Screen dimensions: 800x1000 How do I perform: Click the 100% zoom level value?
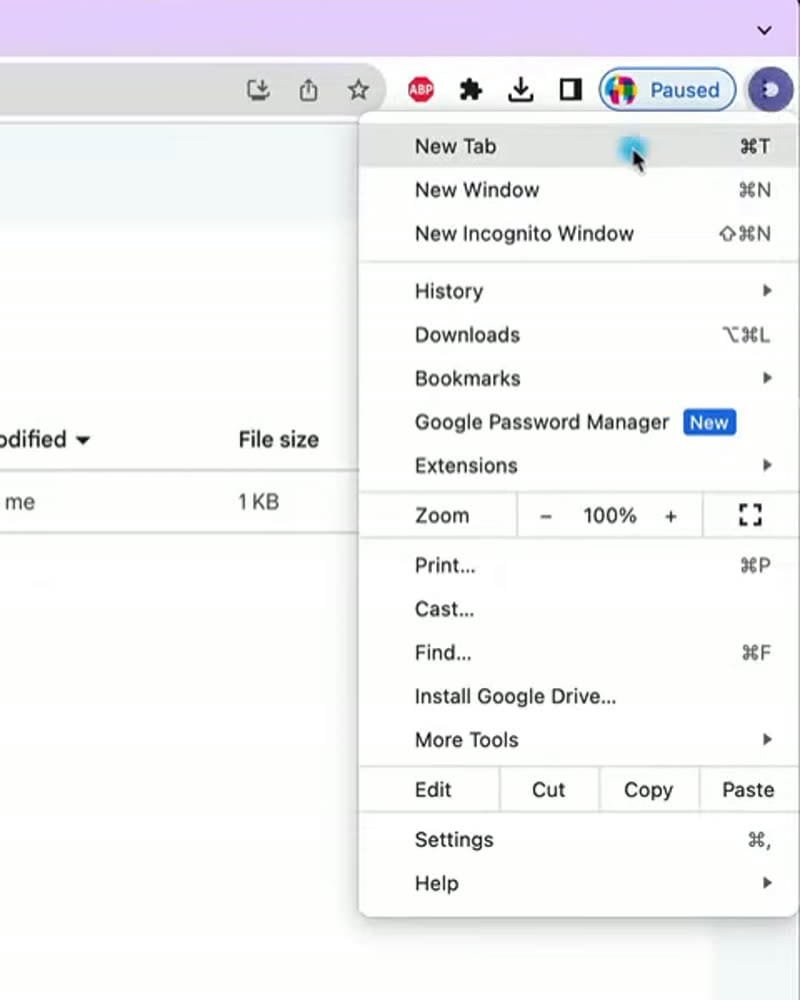[x=610, y=515]
